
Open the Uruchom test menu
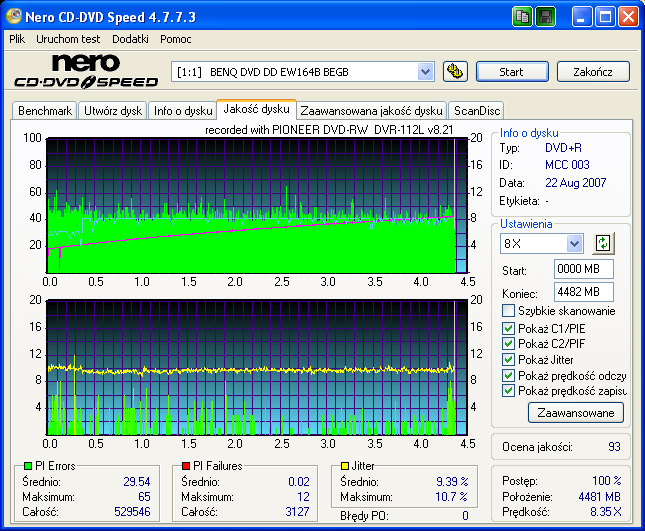(x=68, y=38)
